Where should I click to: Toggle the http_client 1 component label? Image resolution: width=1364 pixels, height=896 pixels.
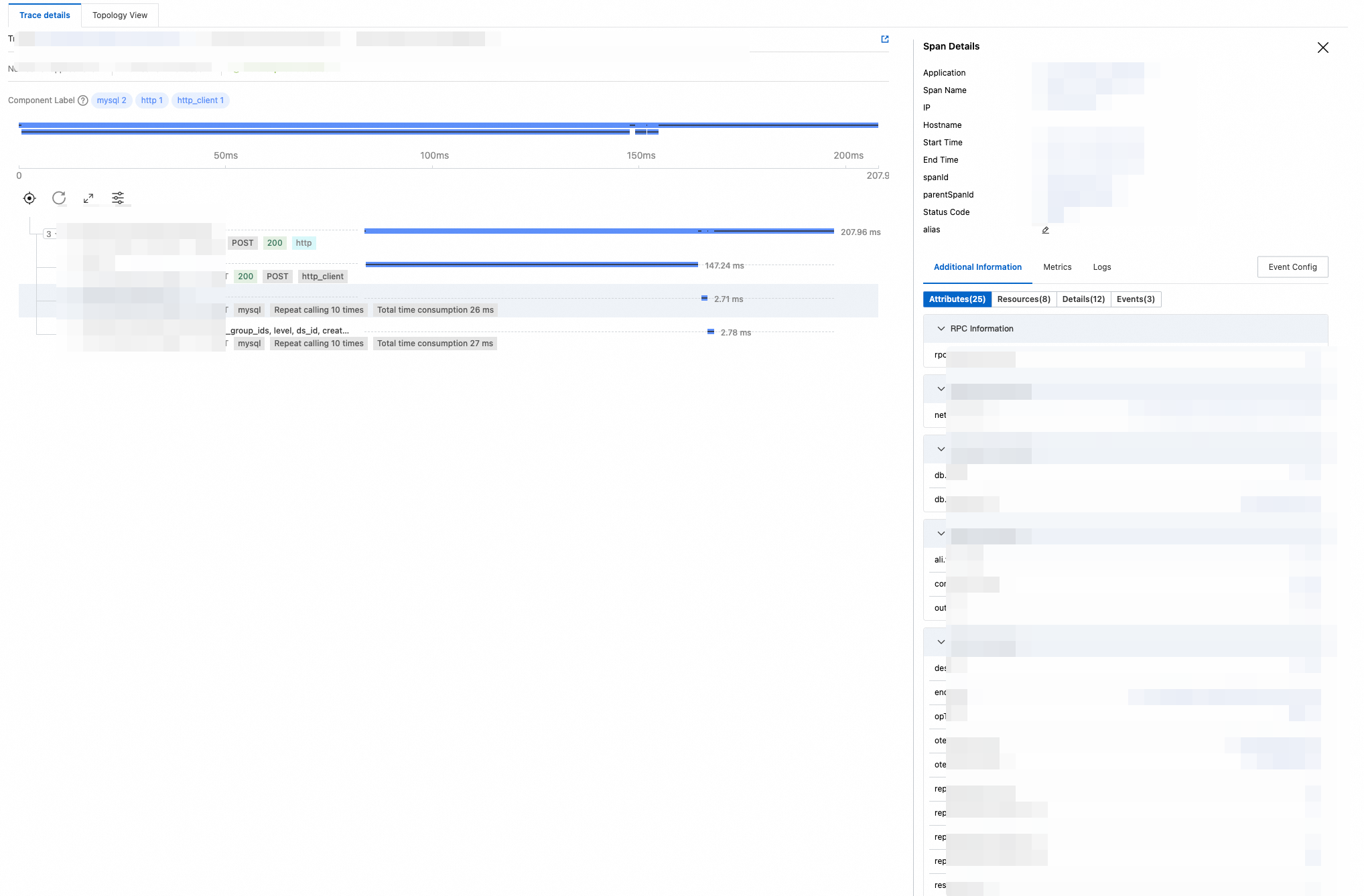click(x=200, y=100)
